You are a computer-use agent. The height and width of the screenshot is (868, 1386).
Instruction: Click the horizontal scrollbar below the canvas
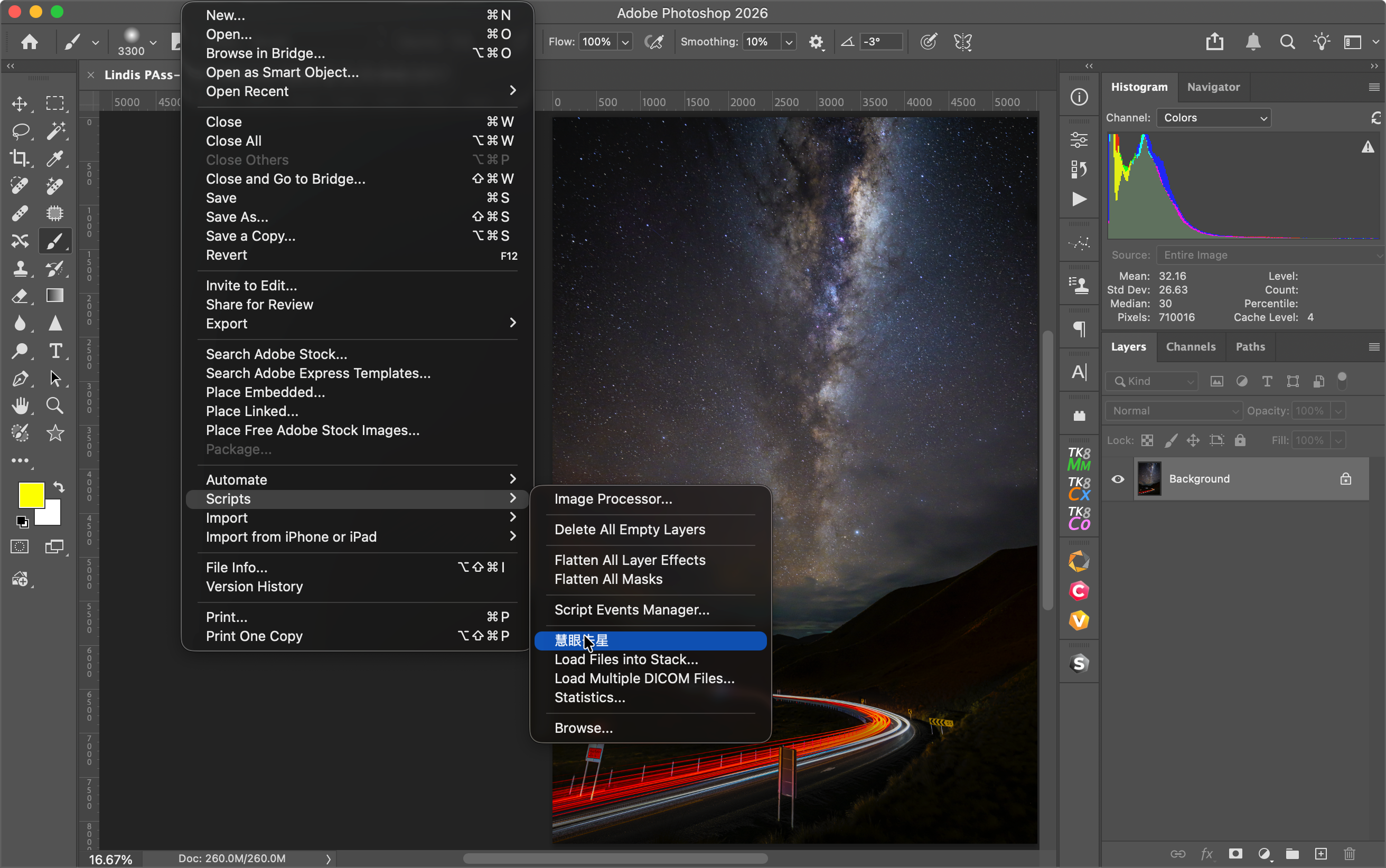[x=617, y=858]
